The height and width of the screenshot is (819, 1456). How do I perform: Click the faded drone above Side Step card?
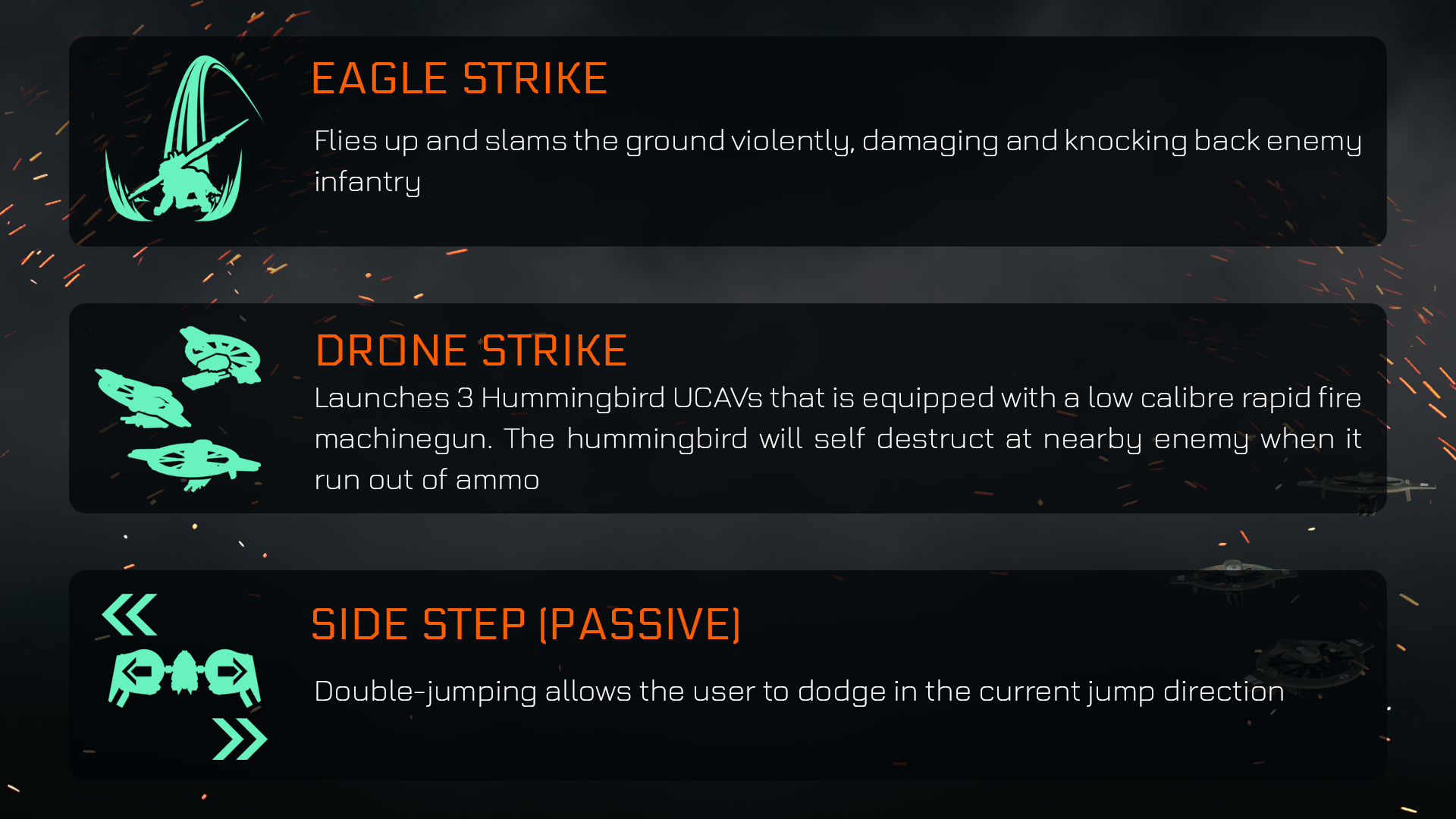1233,580
